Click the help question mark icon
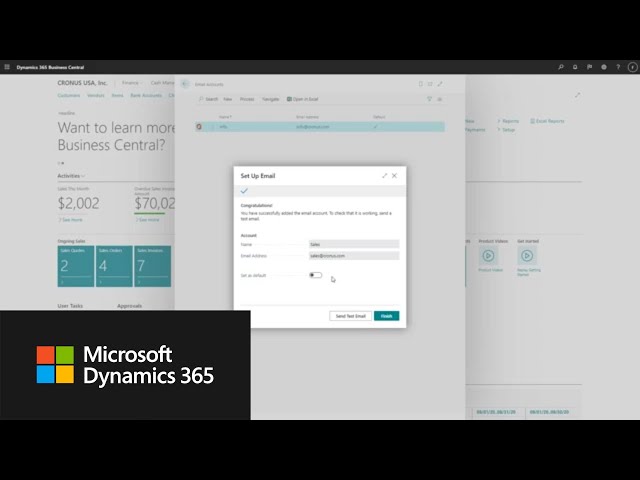The height and width of the screenshot is (480, 640). pyautogui.click(x=617, y=67)
